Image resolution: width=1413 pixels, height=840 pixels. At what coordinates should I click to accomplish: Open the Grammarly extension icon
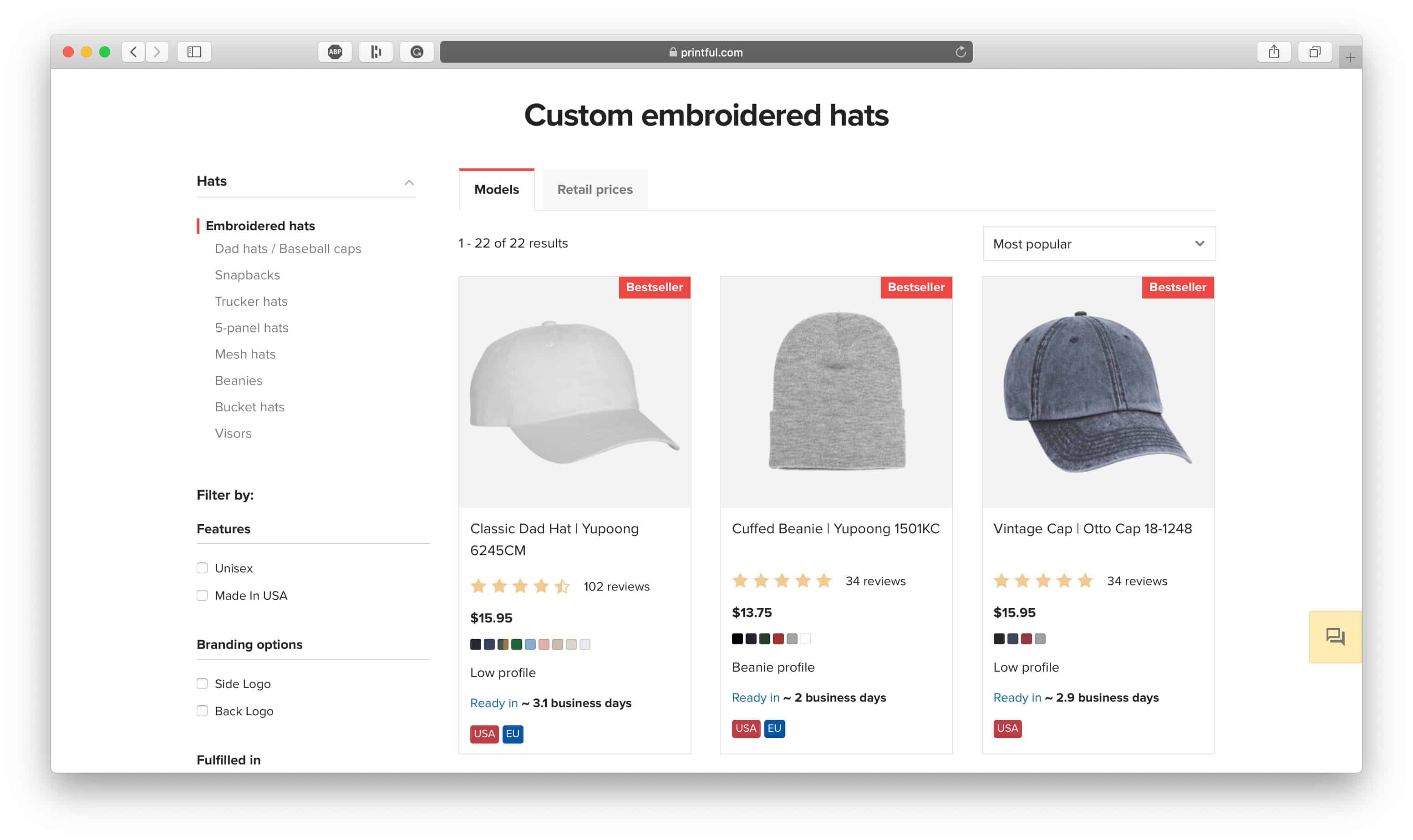tap(417, 52)
